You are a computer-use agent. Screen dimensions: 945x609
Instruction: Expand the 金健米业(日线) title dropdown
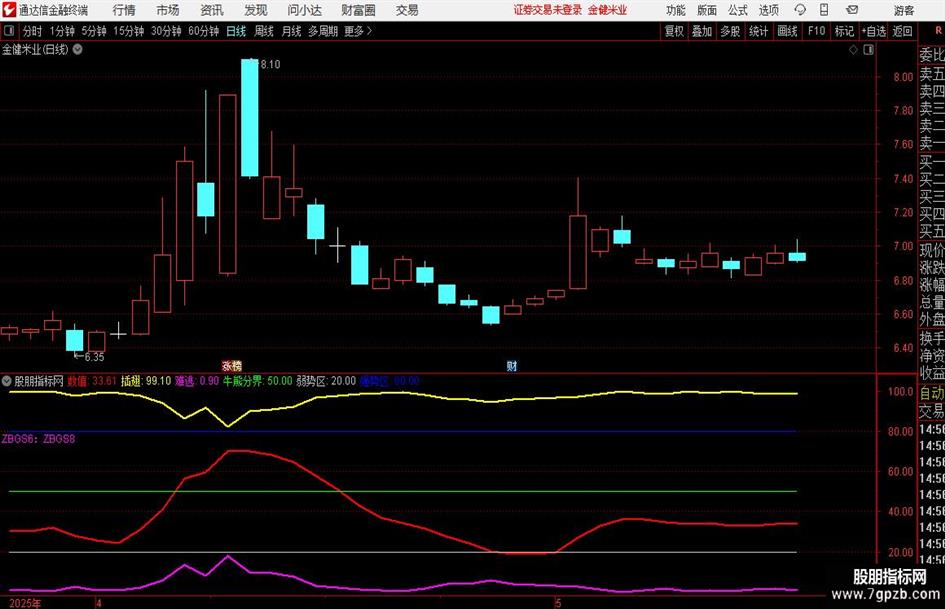pyautogui.click(x=78, y=49)
